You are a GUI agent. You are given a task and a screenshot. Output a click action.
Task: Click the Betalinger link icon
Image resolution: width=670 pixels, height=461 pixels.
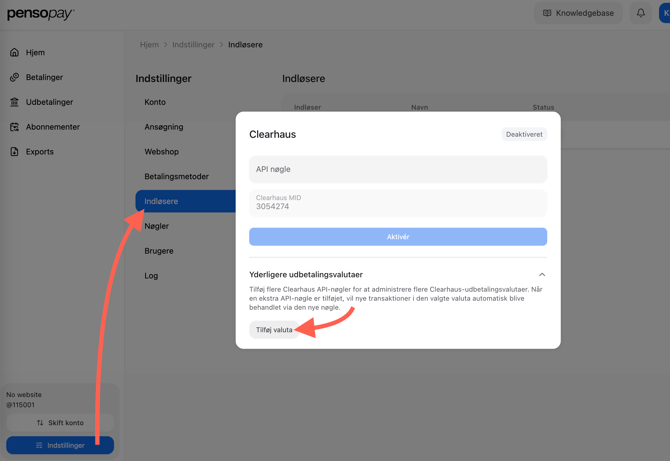point(15,77)
